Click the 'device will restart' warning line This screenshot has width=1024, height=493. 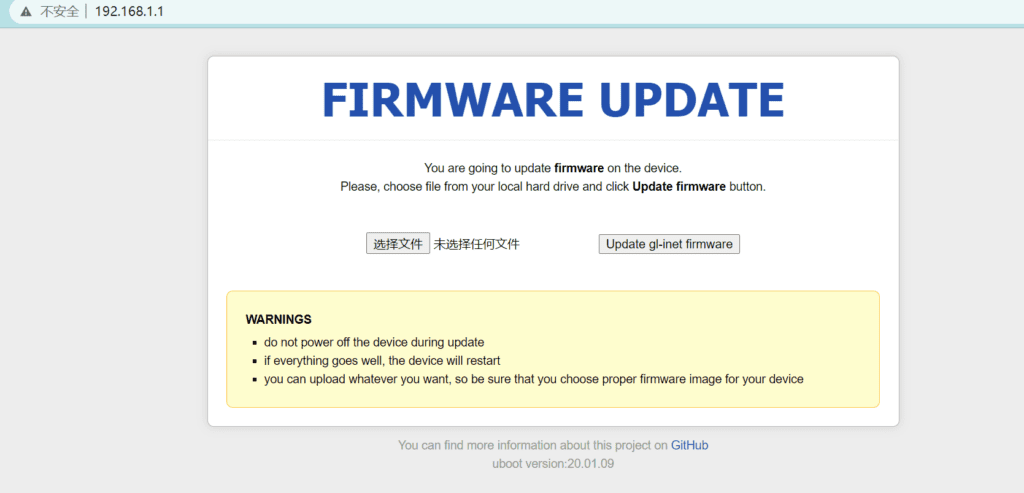382,360
